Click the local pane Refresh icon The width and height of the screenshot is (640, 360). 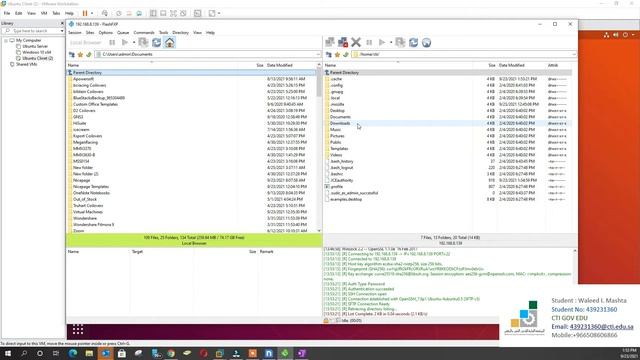156,42
